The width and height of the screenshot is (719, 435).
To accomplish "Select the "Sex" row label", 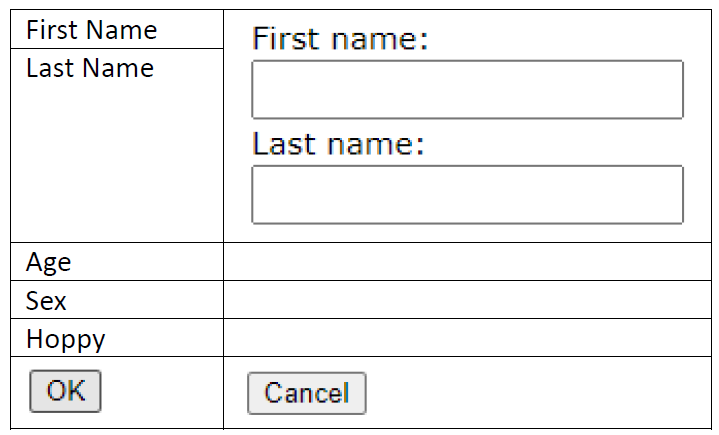I will click(x=46, y=300).
